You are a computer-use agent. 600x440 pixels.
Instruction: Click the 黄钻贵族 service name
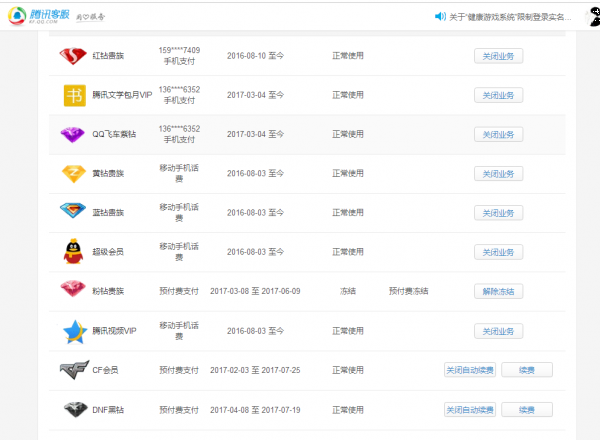[x=108, y=174]
